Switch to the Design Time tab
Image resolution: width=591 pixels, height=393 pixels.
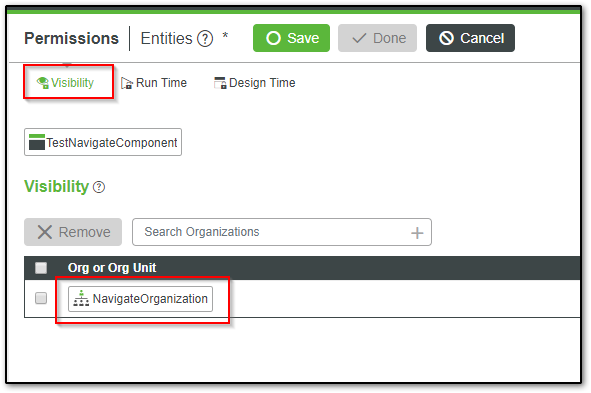[254, 83]
